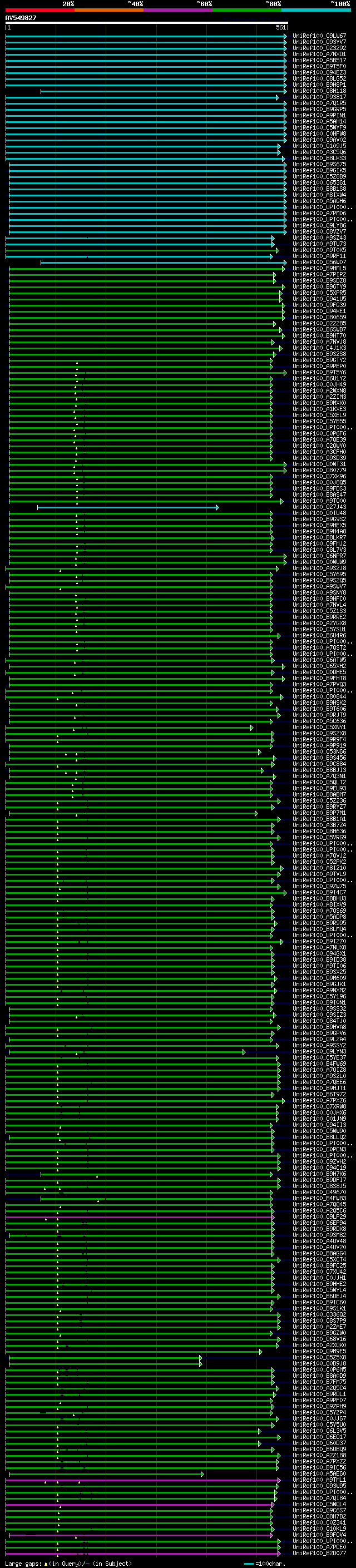Select hit label UniRef100_A8I210
Screen dimensions: 356x1568
[x=319, y=868]
